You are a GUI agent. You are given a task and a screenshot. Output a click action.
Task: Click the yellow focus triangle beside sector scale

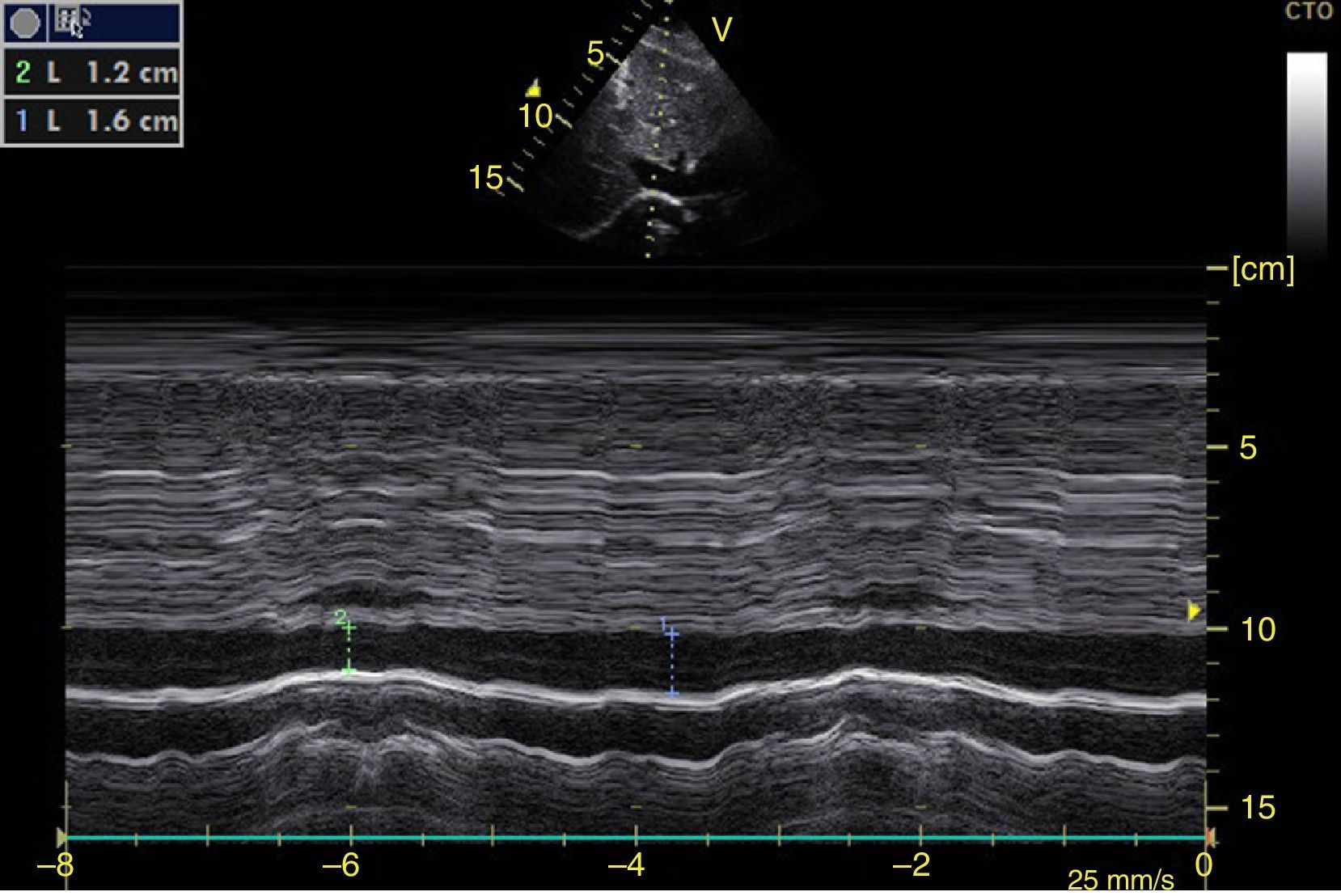click(x=533, y=88)
